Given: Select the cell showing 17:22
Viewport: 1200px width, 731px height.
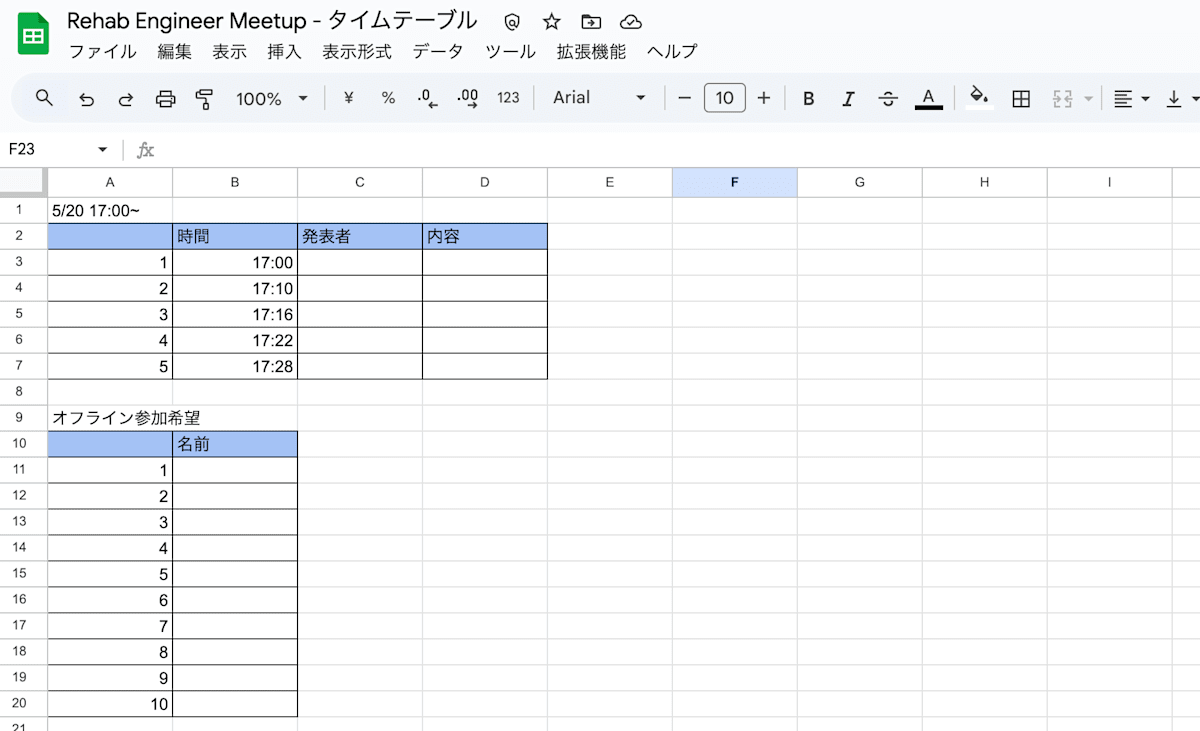Looking at the screenshot, I should [235, 341].
